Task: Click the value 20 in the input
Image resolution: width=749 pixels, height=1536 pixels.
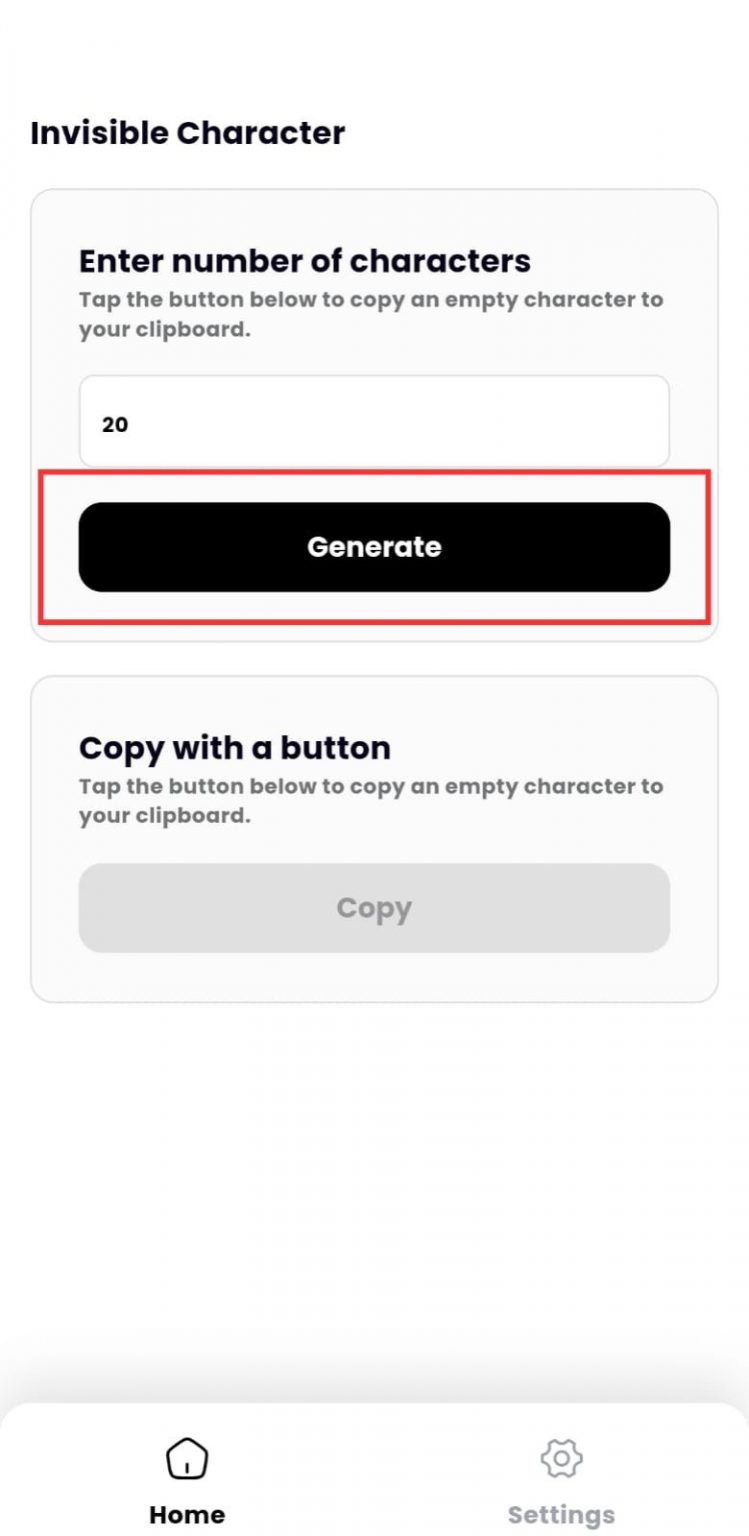Action: [115, 424]
